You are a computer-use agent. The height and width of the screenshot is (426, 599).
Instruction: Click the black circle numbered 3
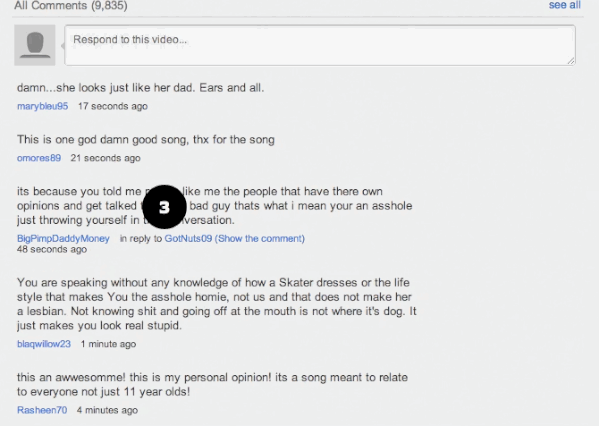coord(164,207)
